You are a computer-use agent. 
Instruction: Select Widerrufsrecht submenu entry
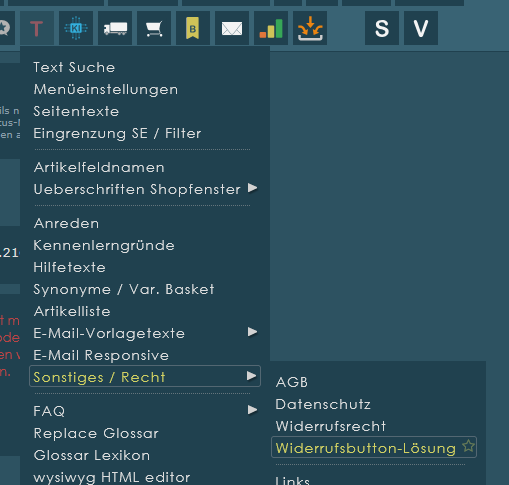[331, 426]
